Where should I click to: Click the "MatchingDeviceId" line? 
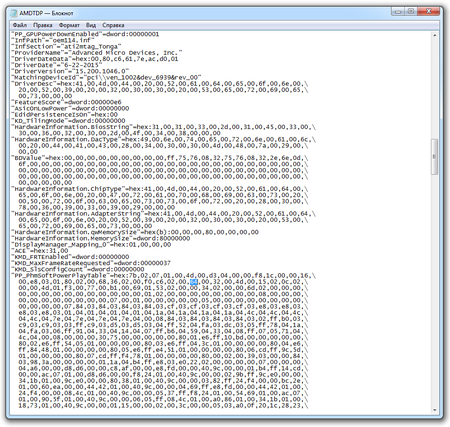(106, 77)
